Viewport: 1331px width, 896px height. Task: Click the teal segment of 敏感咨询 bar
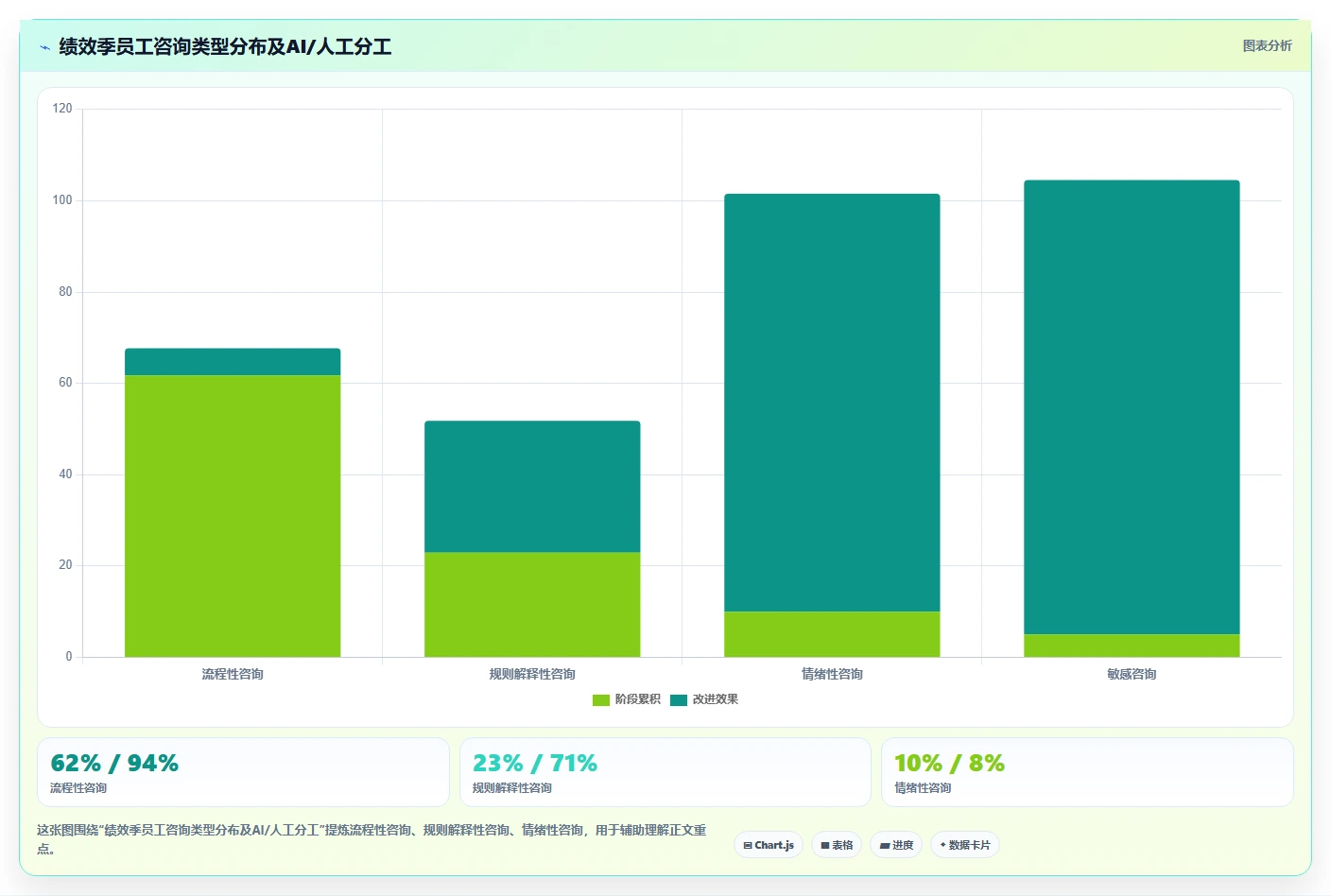coord(1132,407)
